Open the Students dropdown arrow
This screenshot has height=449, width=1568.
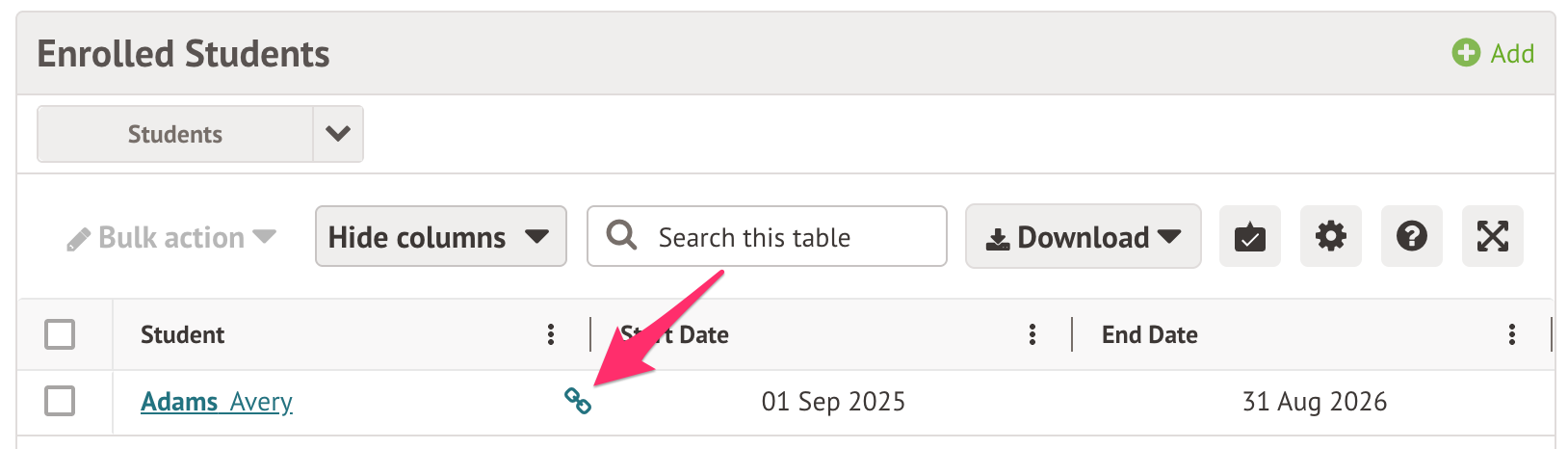[x=338, y=134]
